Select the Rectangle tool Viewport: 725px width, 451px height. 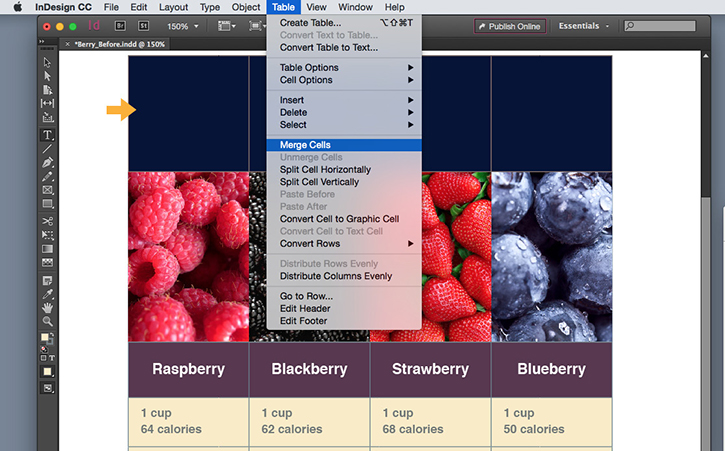click(47, 204)
